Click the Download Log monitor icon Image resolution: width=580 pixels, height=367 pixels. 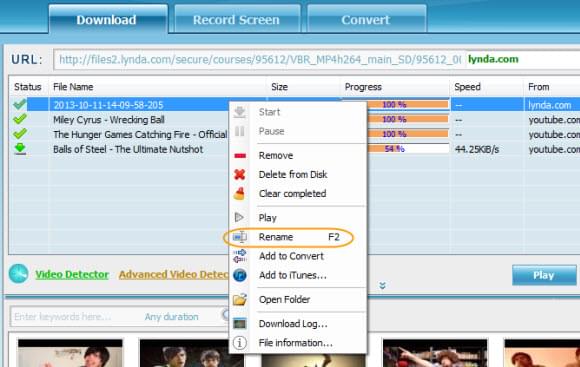coord(240,324)
